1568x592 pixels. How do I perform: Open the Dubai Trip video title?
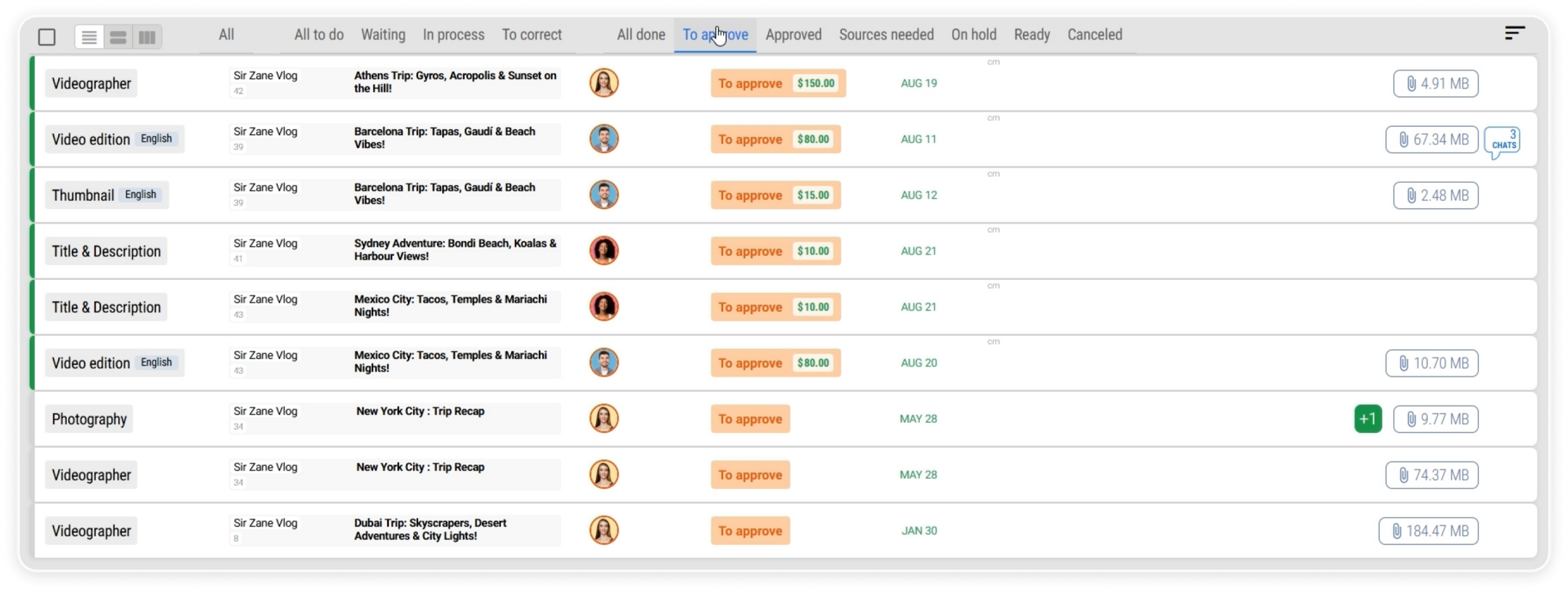point(430,530)
